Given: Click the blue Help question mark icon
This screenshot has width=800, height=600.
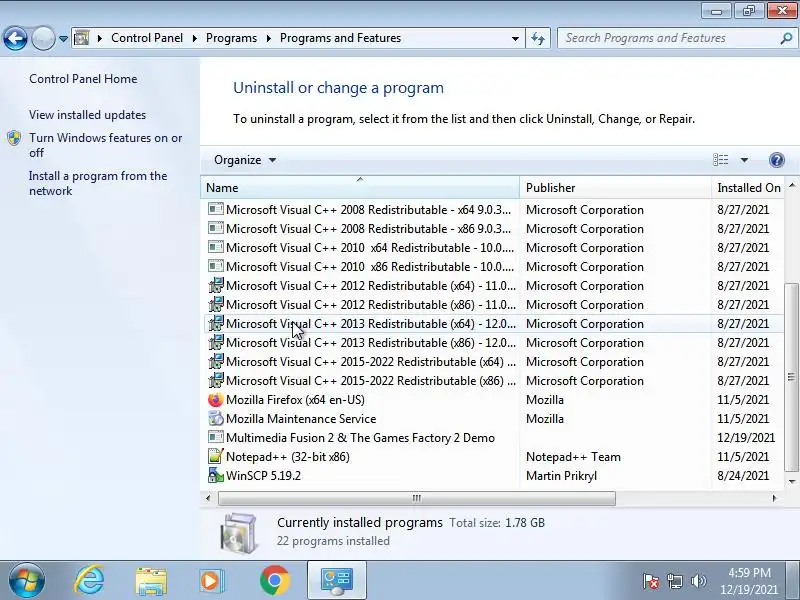Looking at the screenshot, I should 777,160.
